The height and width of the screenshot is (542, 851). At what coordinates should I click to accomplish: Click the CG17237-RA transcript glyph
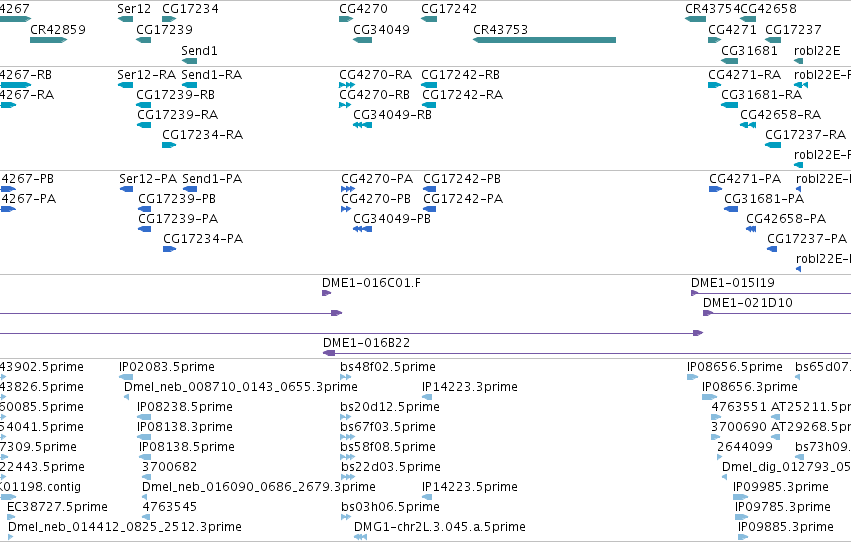tap(773, 145)
